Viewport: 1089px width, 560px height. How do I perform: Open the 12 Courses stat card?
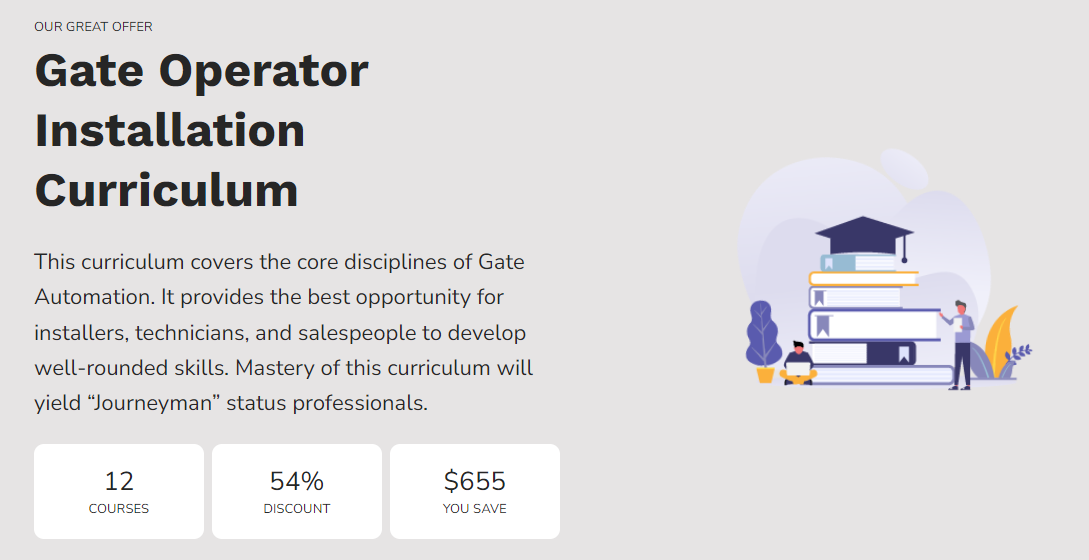click(x=119, y=491)
